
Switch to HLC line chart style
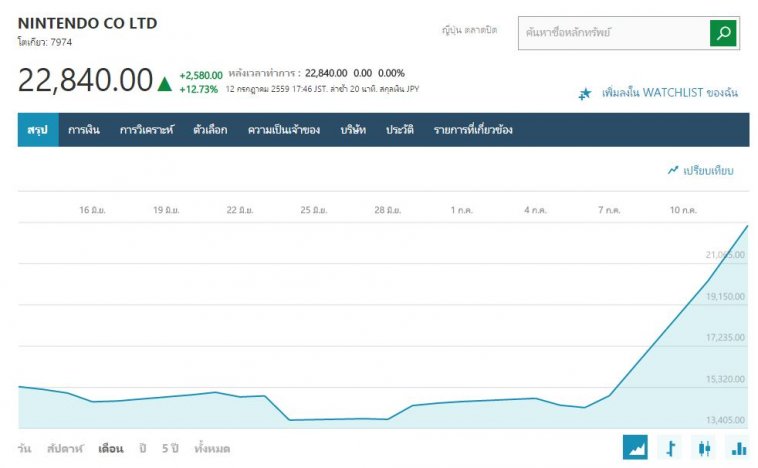(x=671, y=448)
